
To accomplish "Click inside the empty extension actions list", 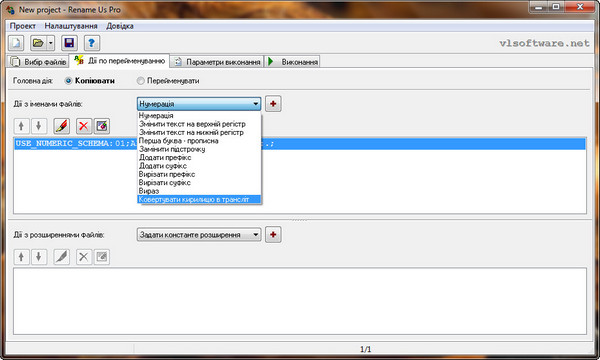I will point(300,301).
